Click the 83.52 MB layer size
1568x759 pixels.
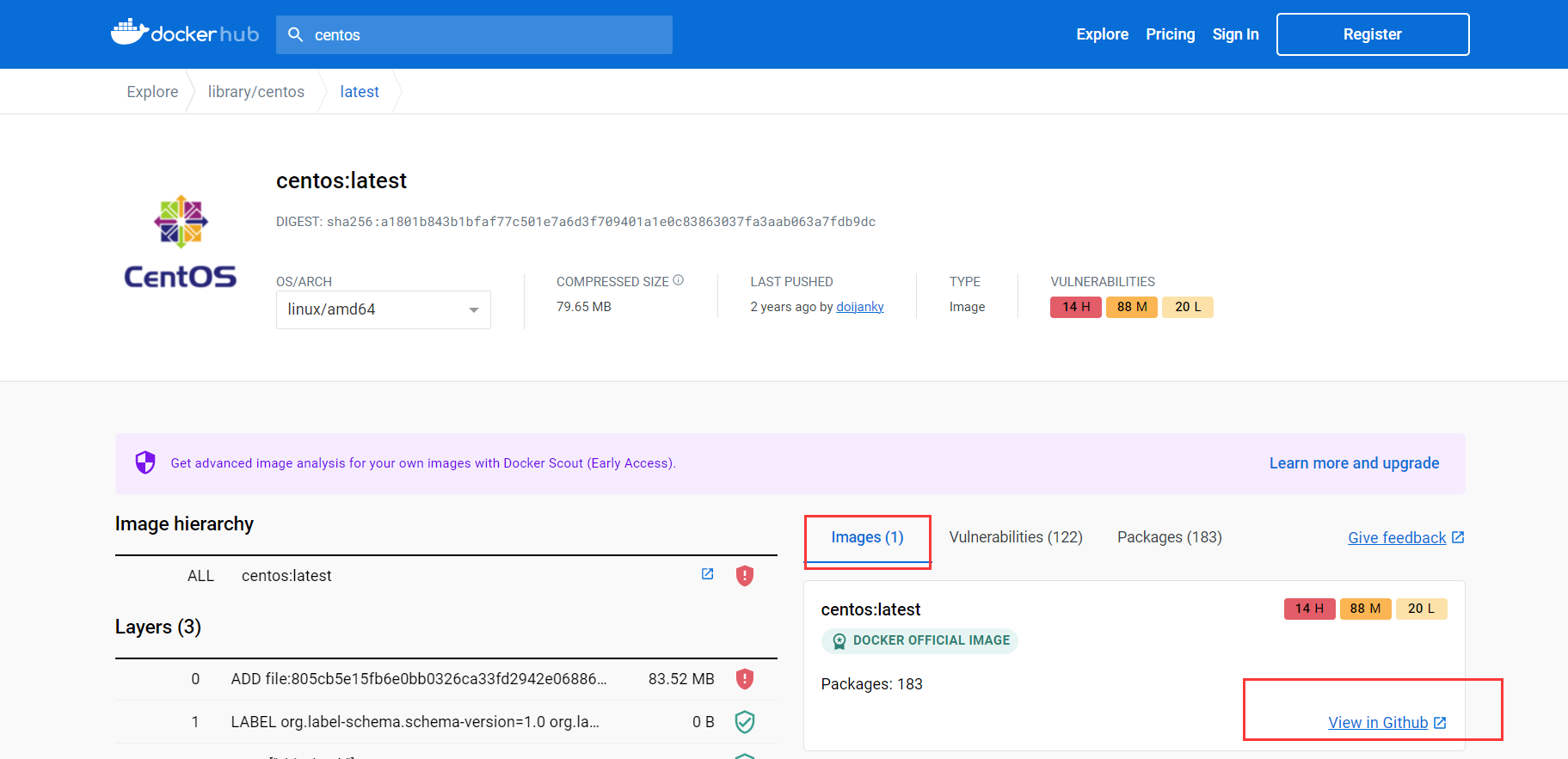[681, 679]
